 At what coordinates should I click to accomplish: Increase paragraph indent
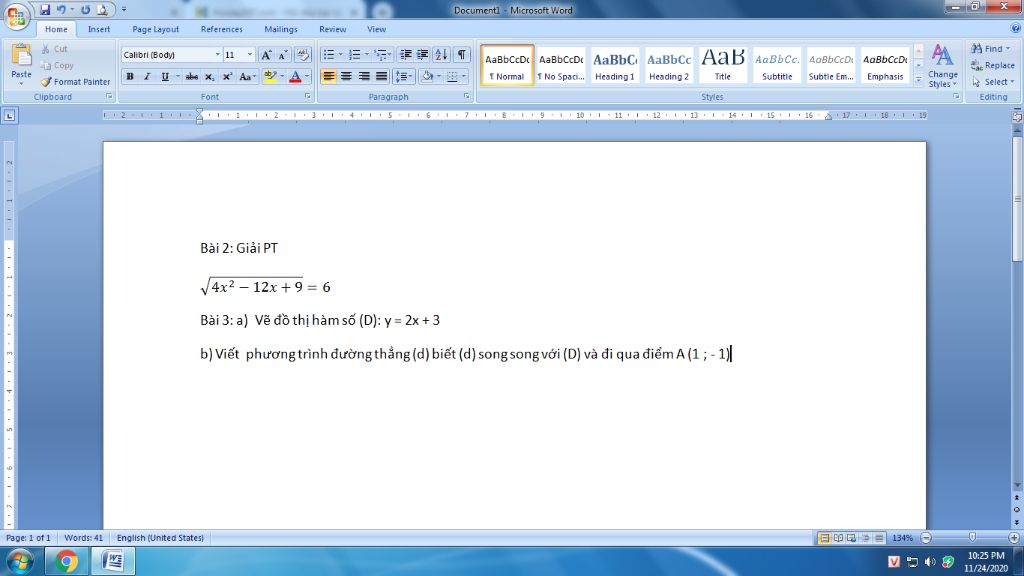point(423,55)
